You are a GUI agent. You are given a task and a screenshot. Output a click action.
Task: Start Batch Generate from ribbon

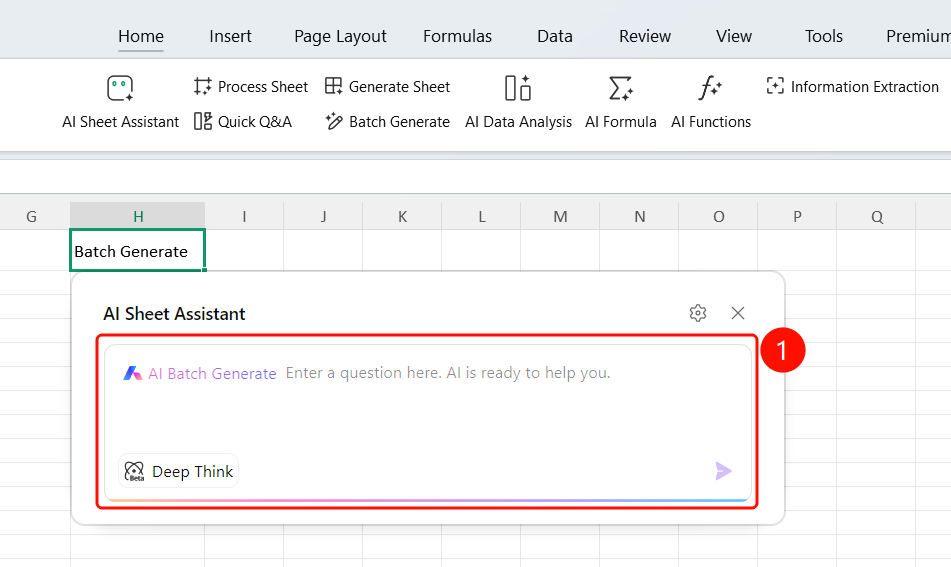pyautogui.click(x=387, y=122)
